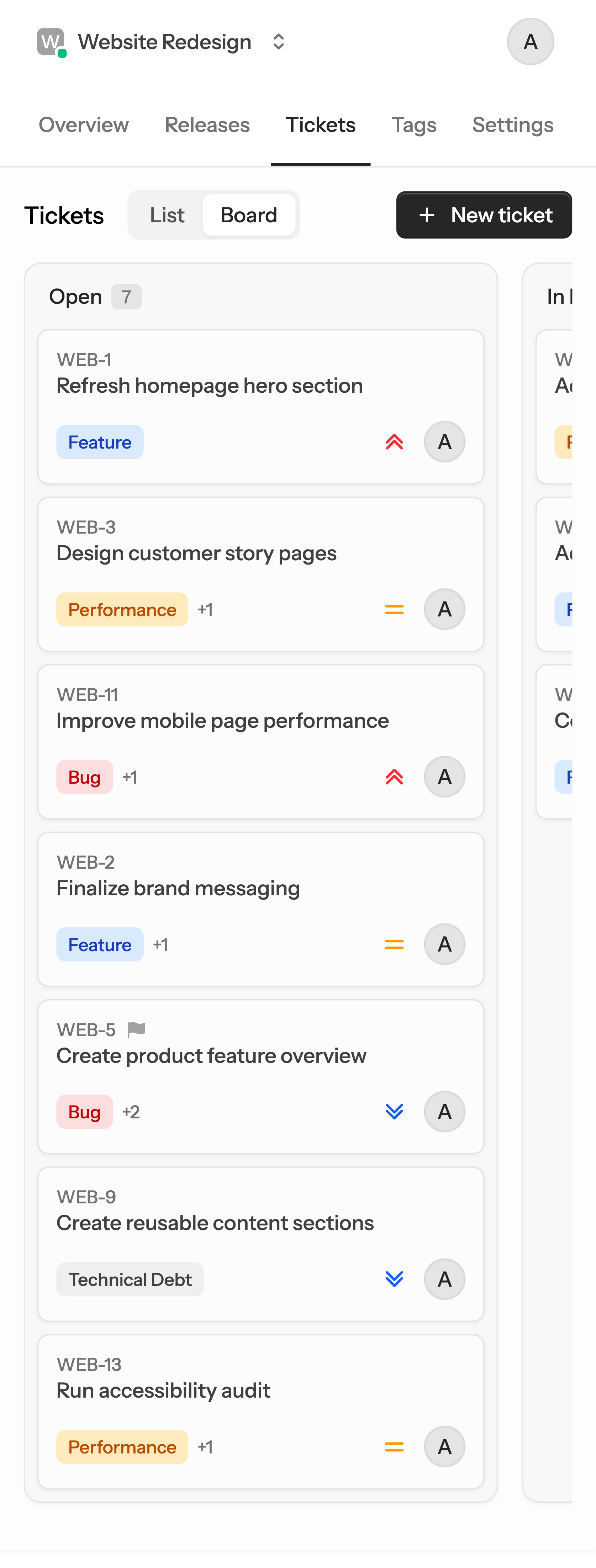596x1568 pixels.
Task: Click medium priority icon on WEB-3
Action: tap(395, 609)
